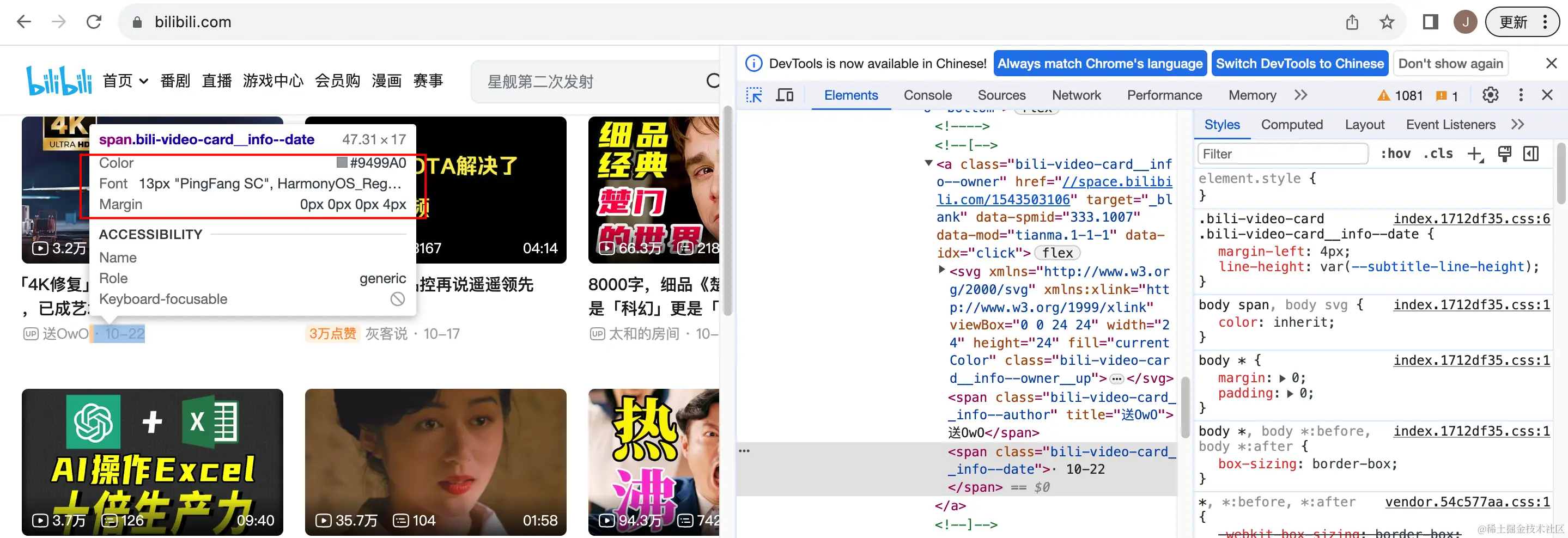This screenshot has height=538, width=1568.
Task: Bookmark this page with the star icon
Action: click(1387, 22)
